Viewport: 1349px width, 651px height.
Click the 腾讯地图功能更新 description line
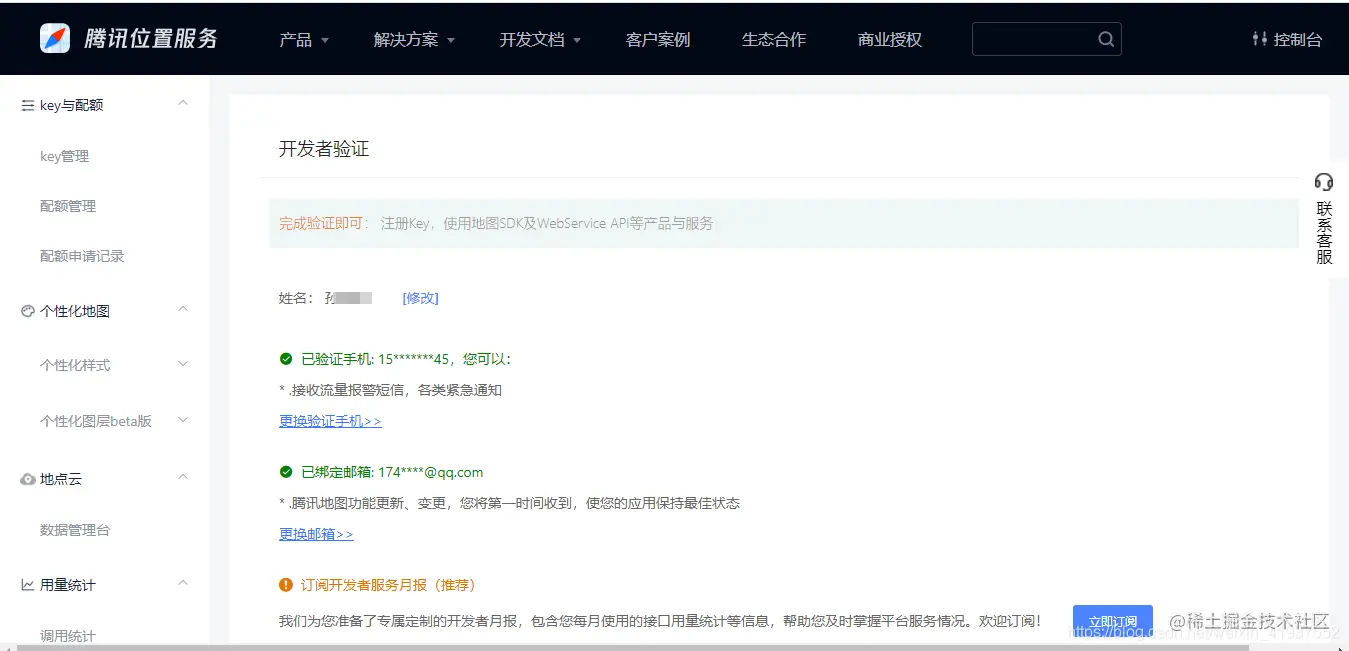[509, 503]
